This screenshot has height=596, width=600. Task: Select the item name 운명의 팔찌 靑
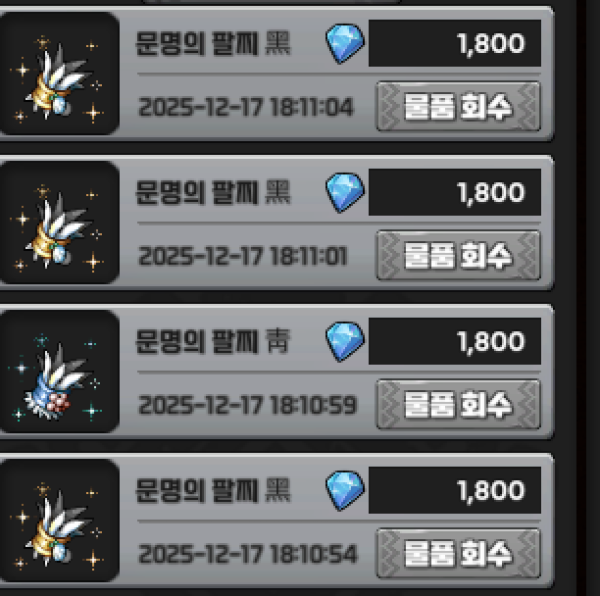point(213,341)
